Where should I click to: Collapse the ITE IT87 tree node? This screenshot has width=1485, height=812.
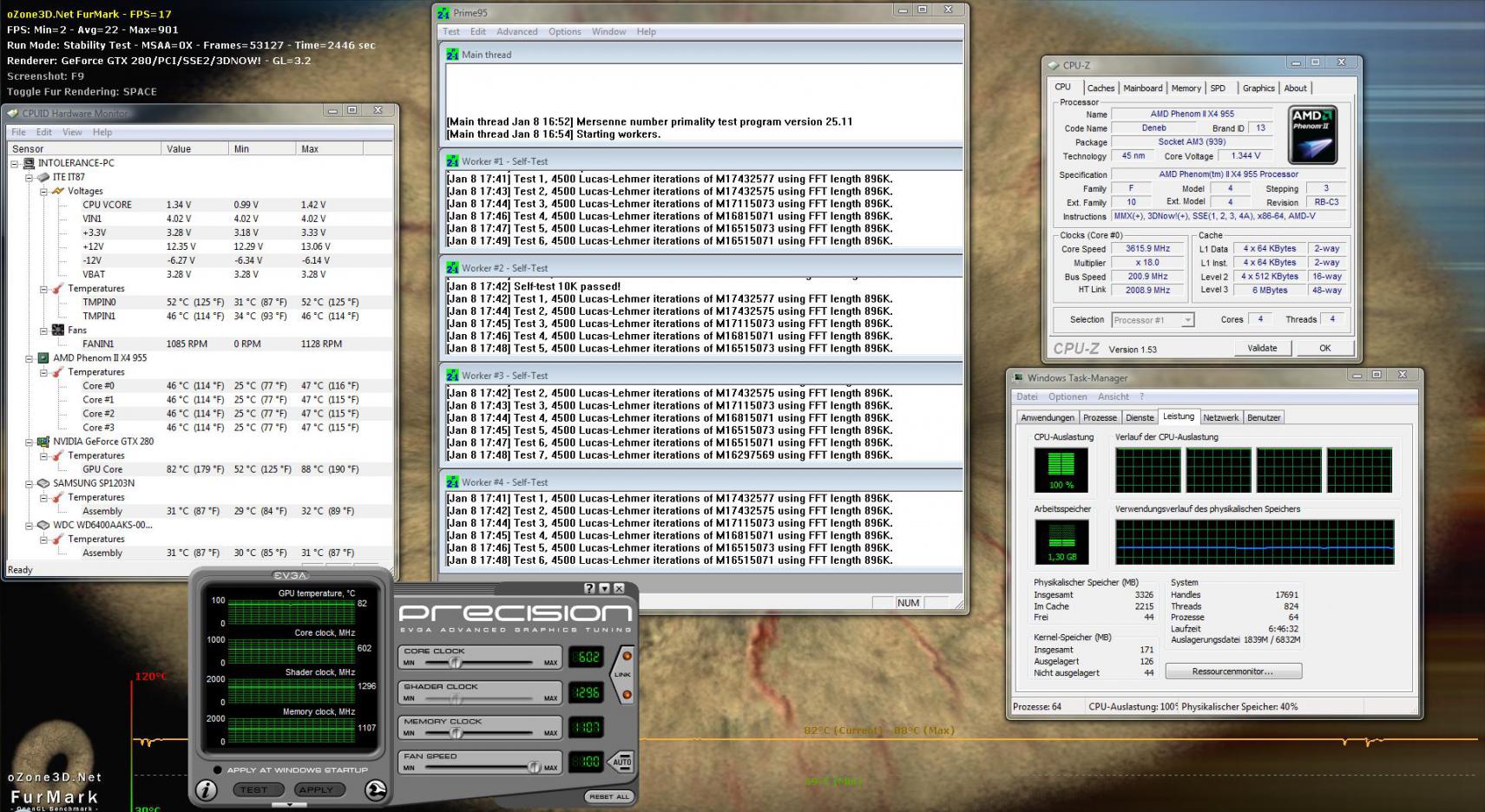click(30, 177)
